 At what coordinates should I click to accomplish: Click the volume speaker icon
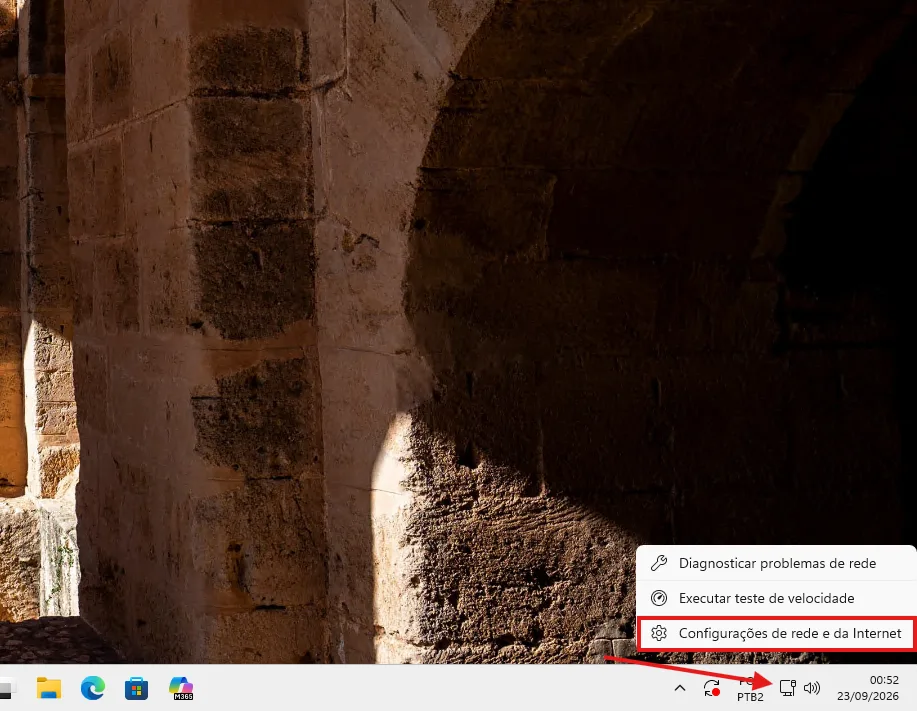(x=812, y=688)
